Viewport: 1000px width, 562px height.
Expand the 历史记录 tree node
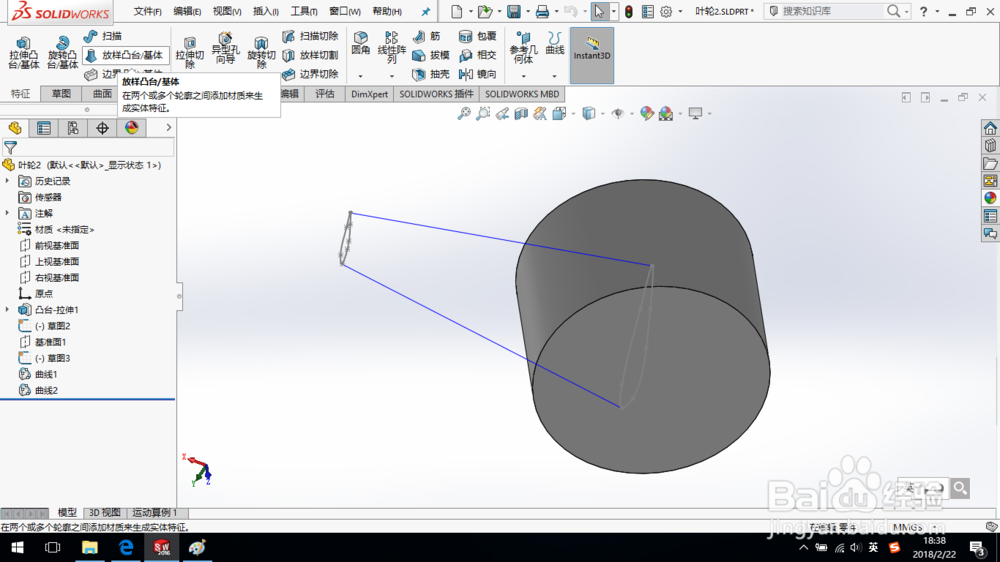point(8,181)
